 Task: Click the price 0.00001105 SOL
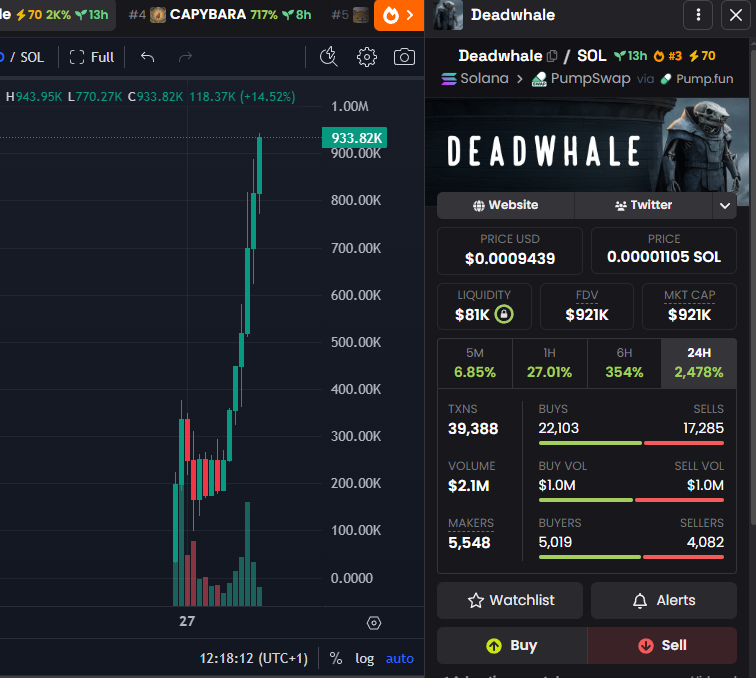point(664,257)
